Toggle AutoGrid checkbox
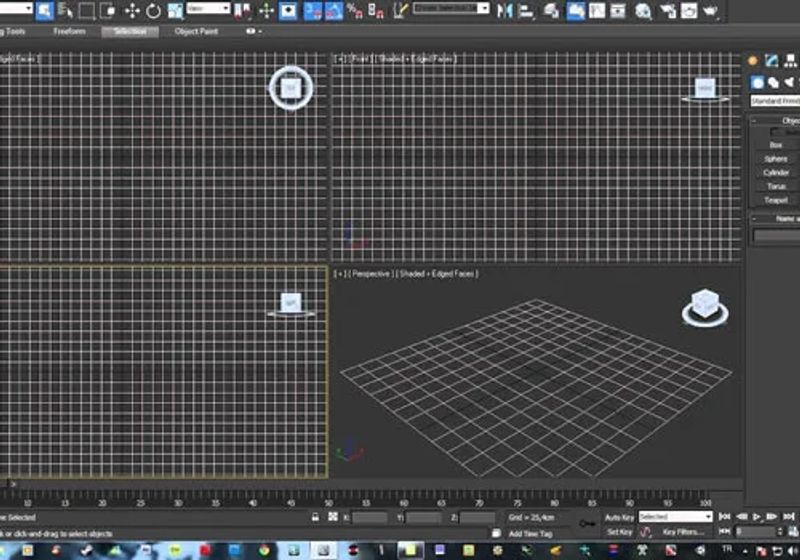This screenshot has height=560, width=800. (x=776, y=133)
